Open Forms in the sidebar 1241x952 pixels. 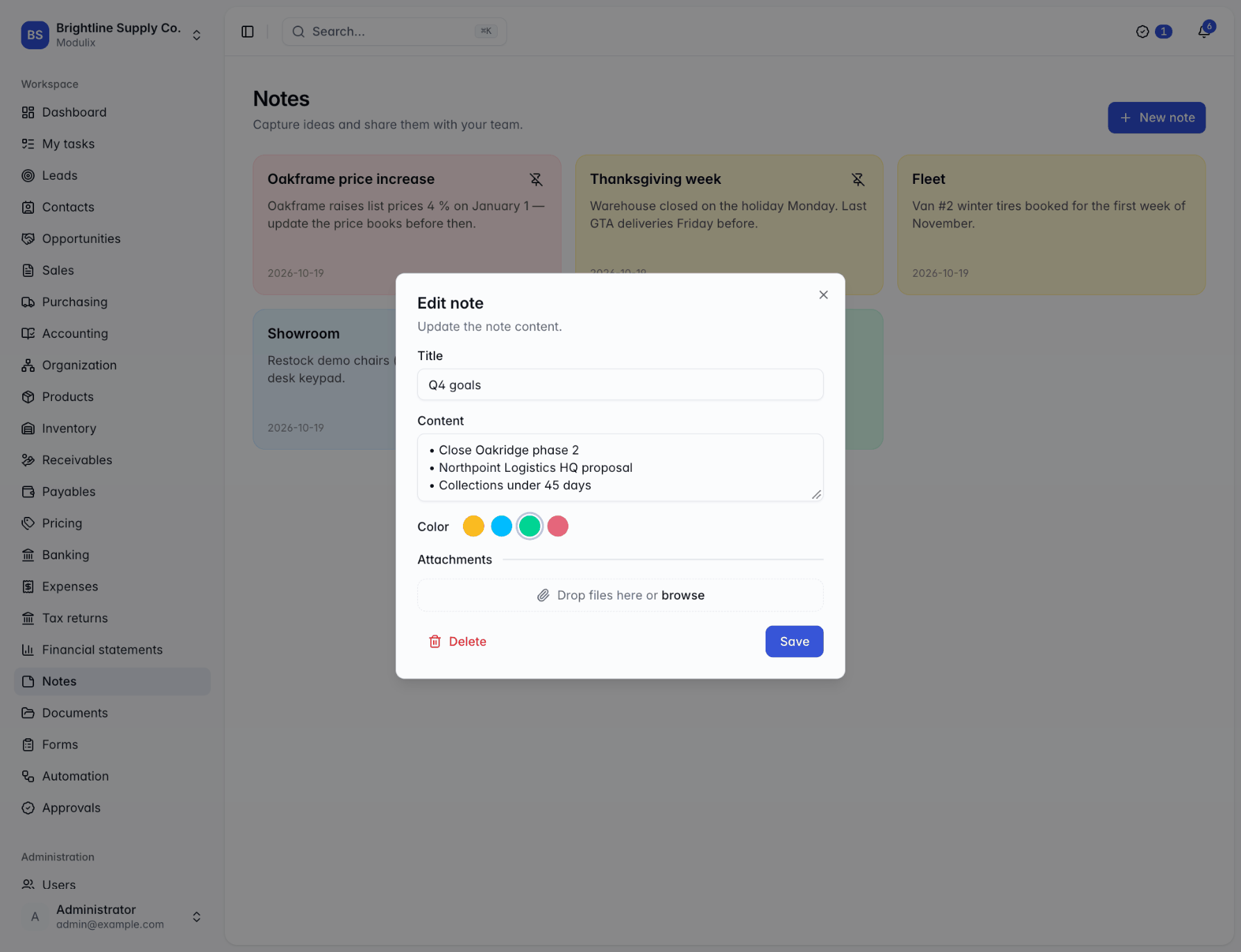112,745
